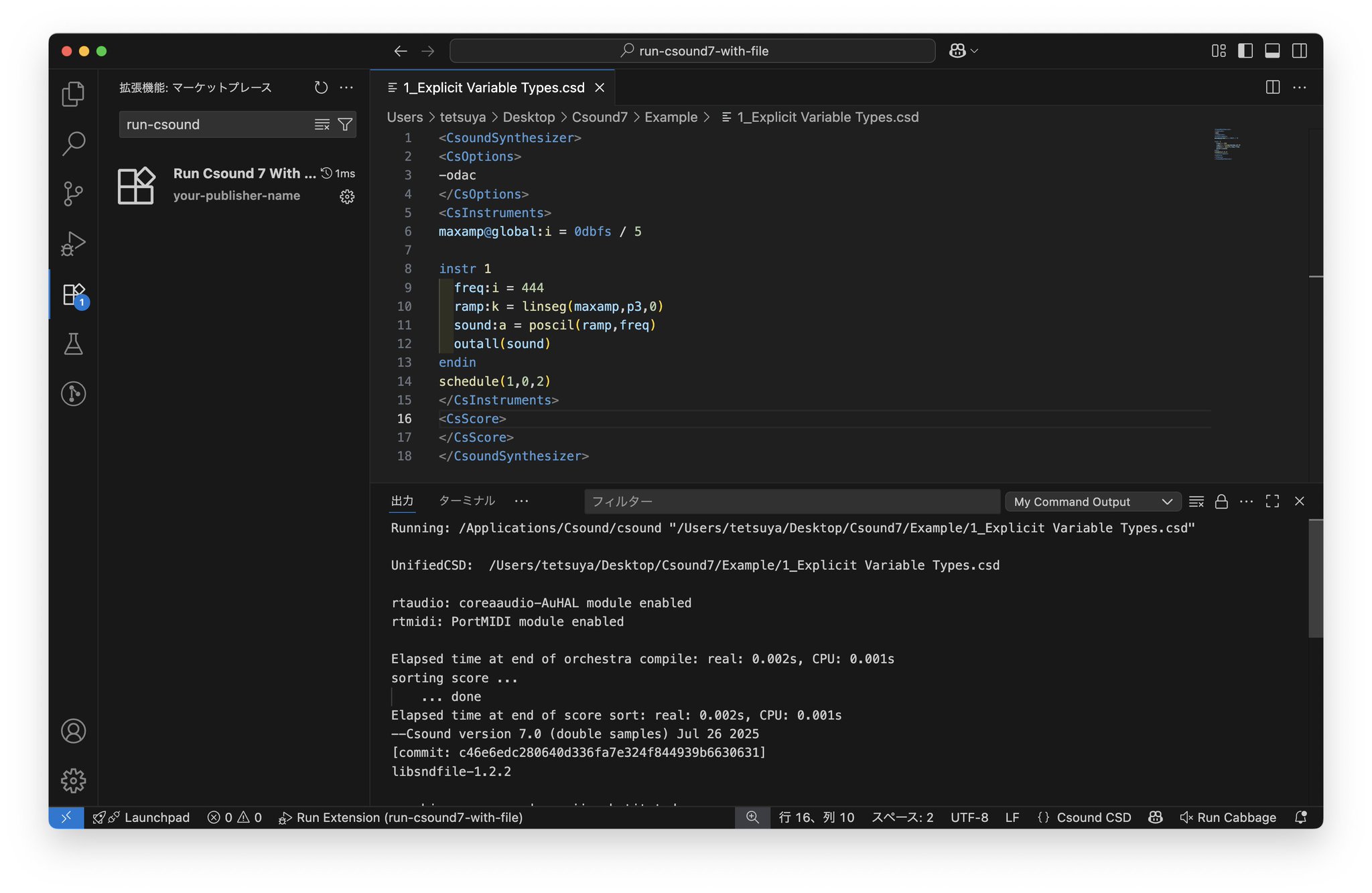
Task: Close the bottom panel
Action: point(1300,502)
